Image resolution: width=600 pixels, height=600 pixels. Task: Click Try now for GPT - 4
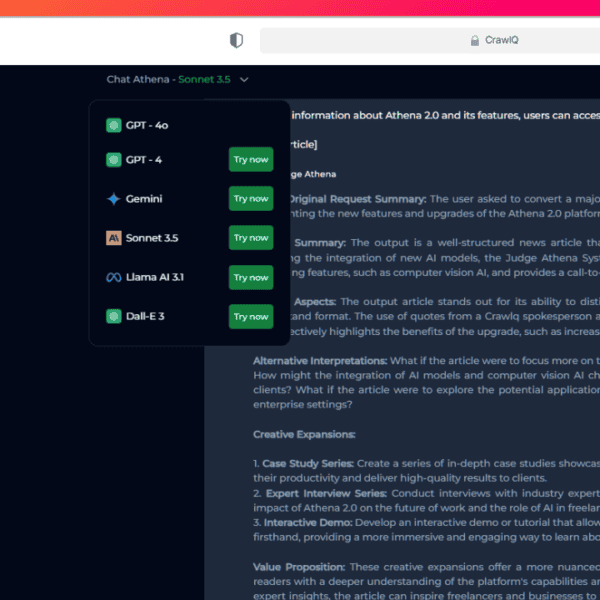(x=251, y=160)
